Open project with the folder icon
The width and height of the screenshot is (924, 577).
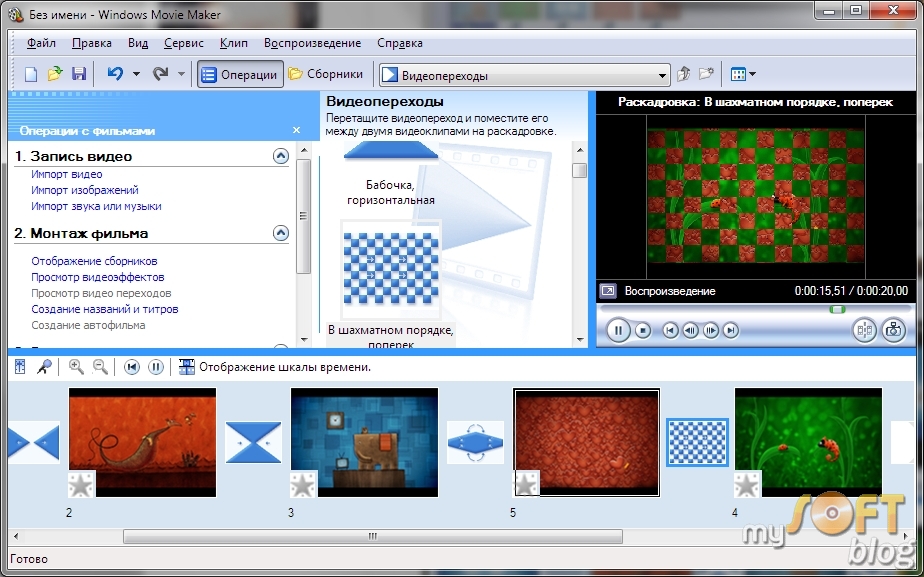[x=55, y=74]
